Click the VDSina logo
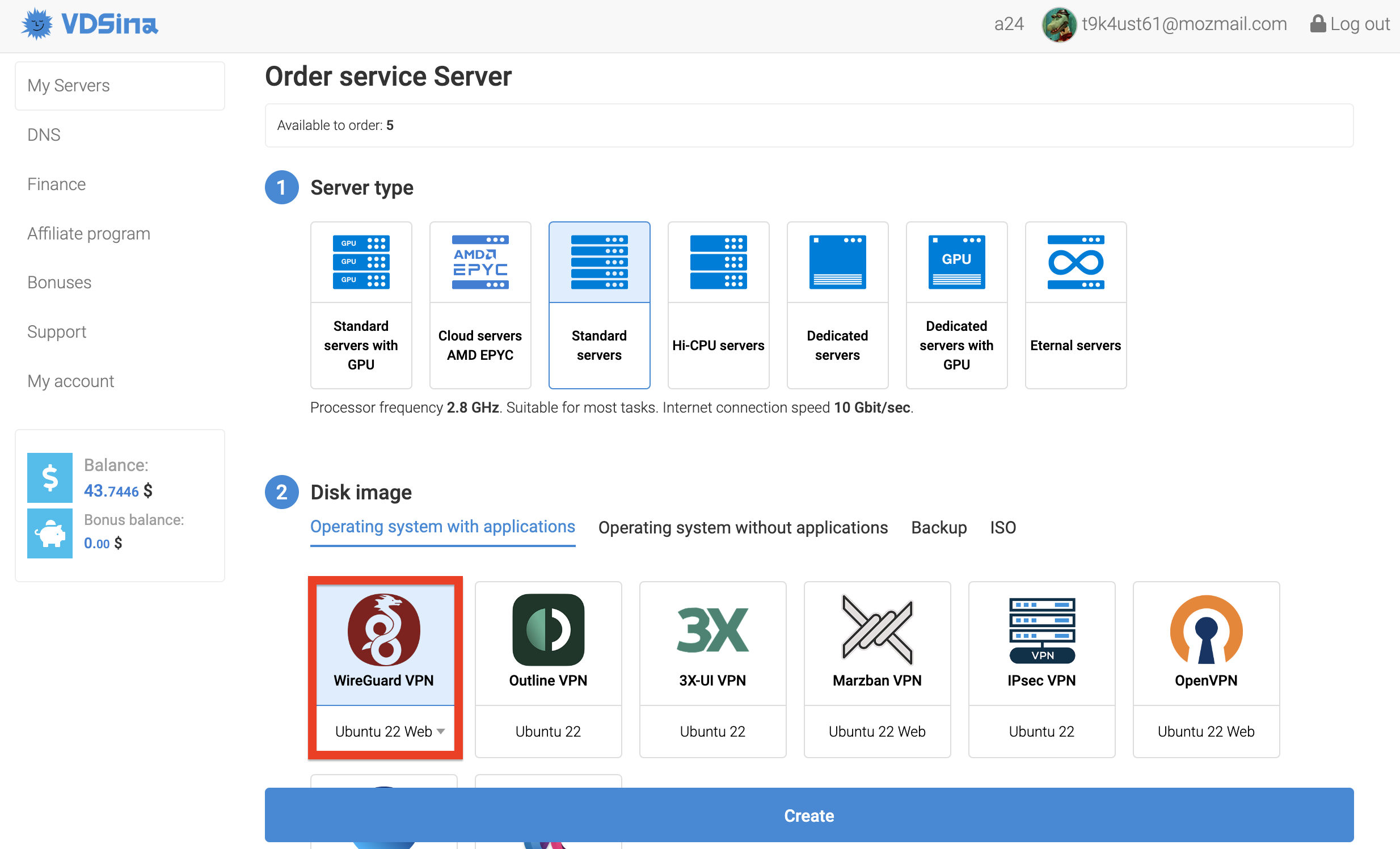The height and width of the screenshot is (849, 1400). point(89,24)
